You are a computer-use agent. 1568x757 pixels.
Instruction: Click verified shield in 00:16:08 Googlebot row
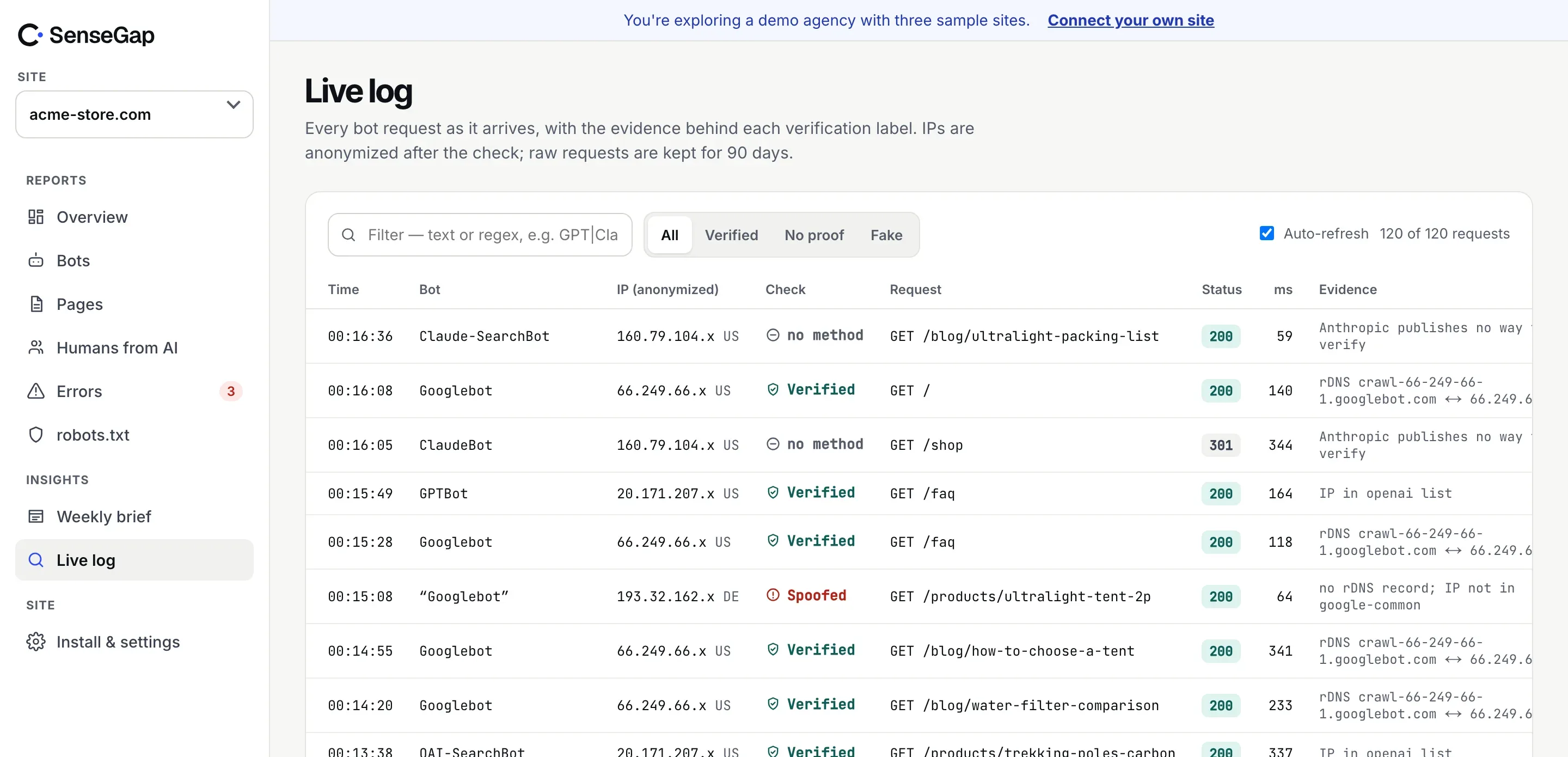tap(773, 390)
